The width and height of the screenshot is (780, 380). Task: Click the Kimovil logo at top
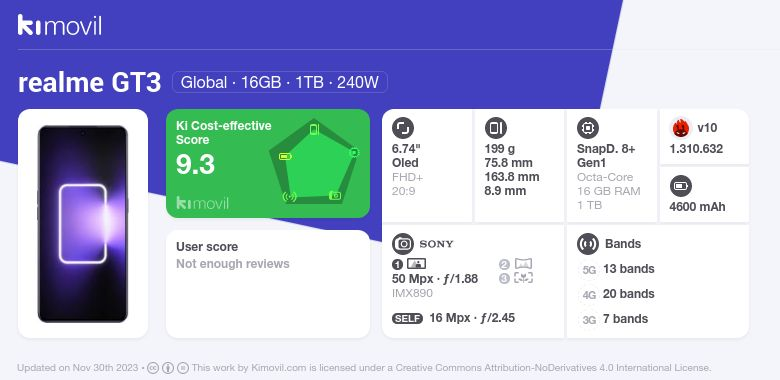pyautogui.click(x=59, y=25)
